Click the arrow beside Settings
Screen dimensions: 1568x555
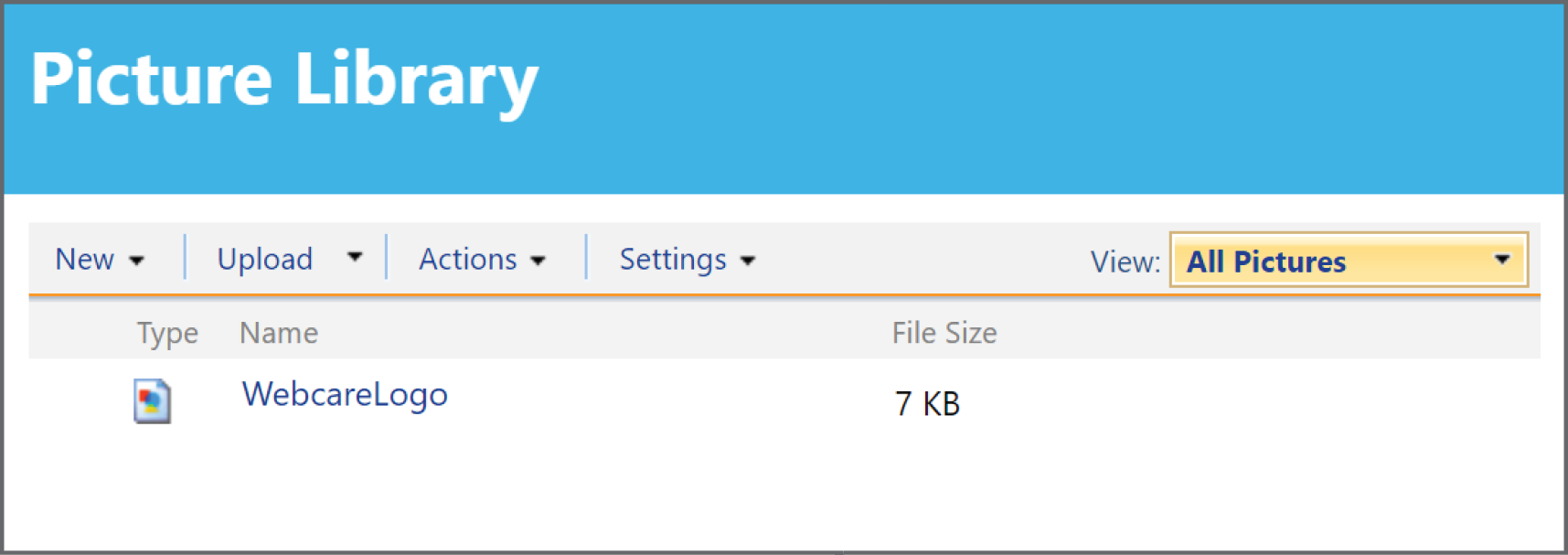(x=748, y=261)
